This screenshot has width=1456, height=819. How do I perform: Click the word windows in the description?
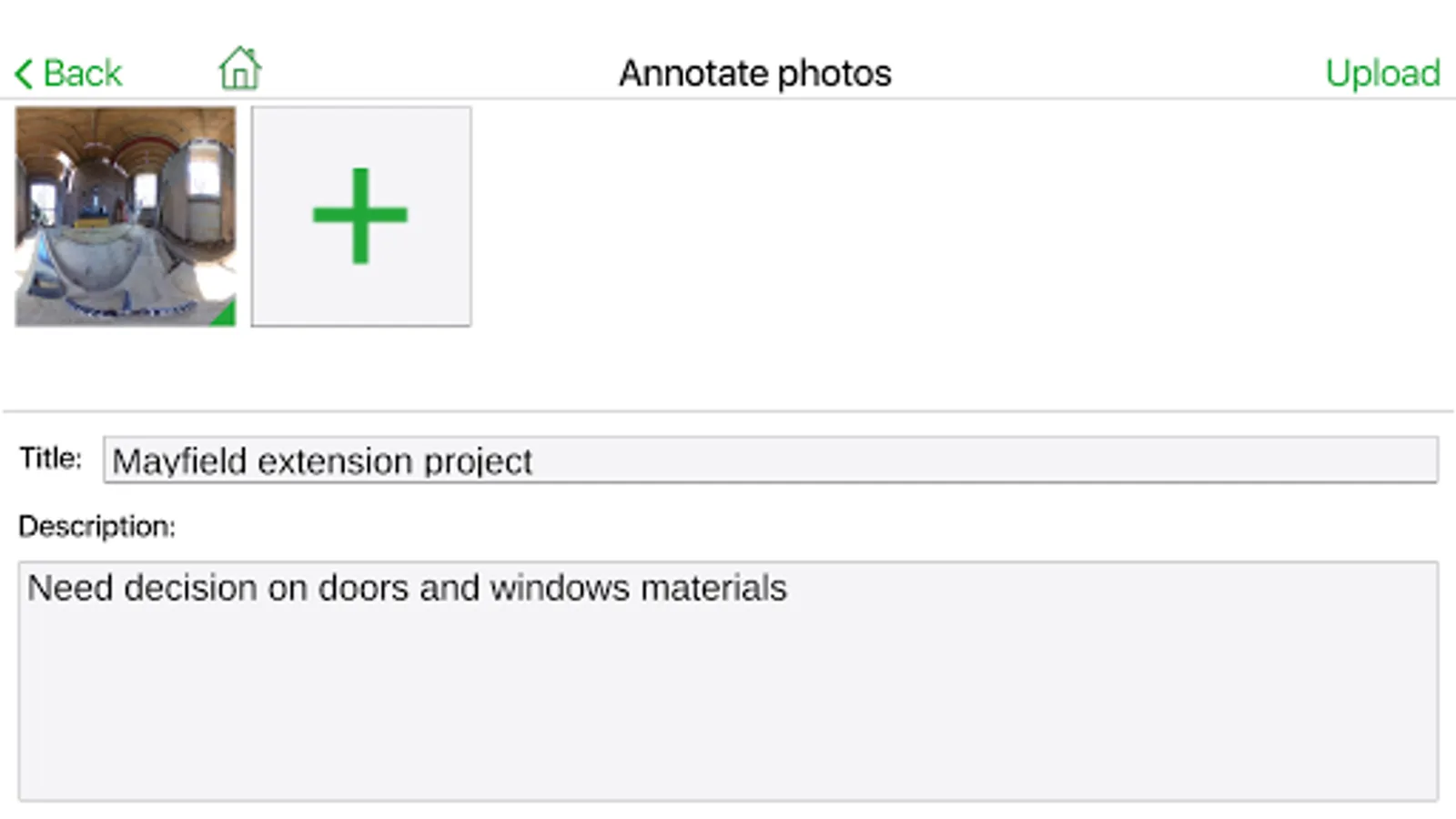coord(559,588)
